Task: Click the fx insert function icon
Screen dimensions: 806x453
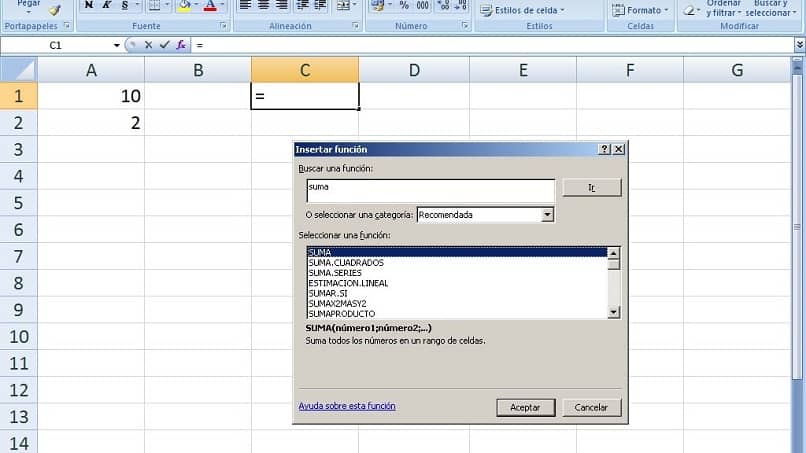Action: (x=181, y=45)
